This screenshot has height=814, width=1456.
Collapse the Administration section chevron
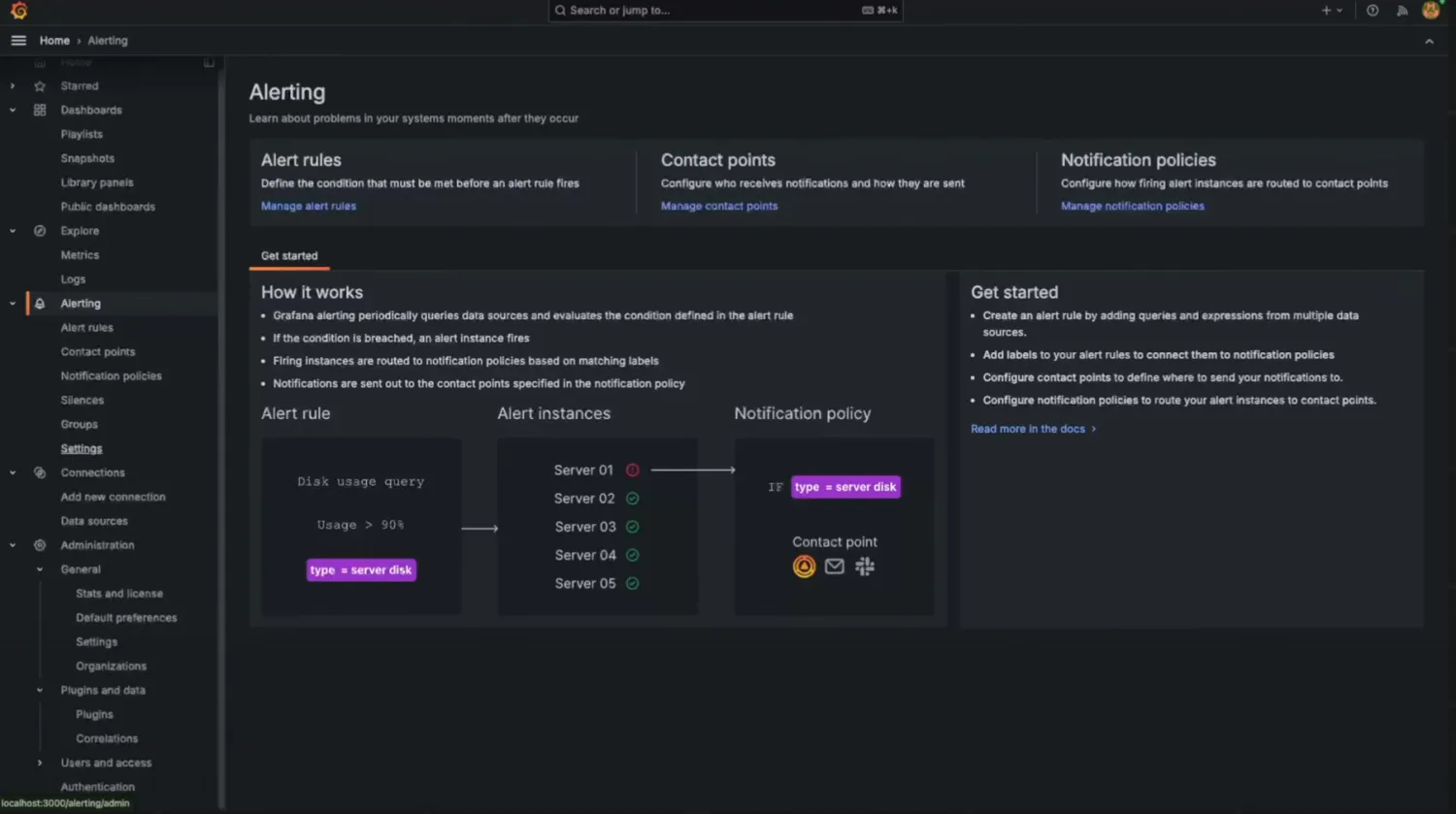(13, 545)
